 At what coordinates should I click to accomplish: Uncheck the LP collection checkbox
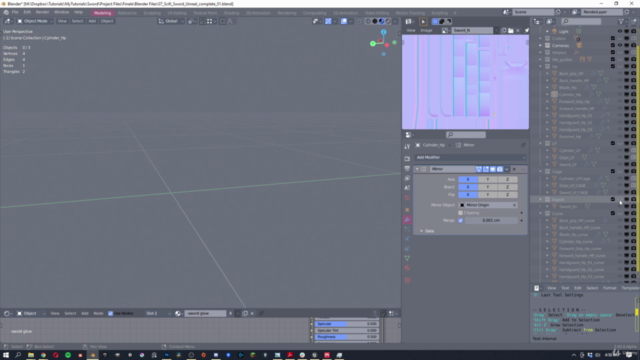[613, 143]
